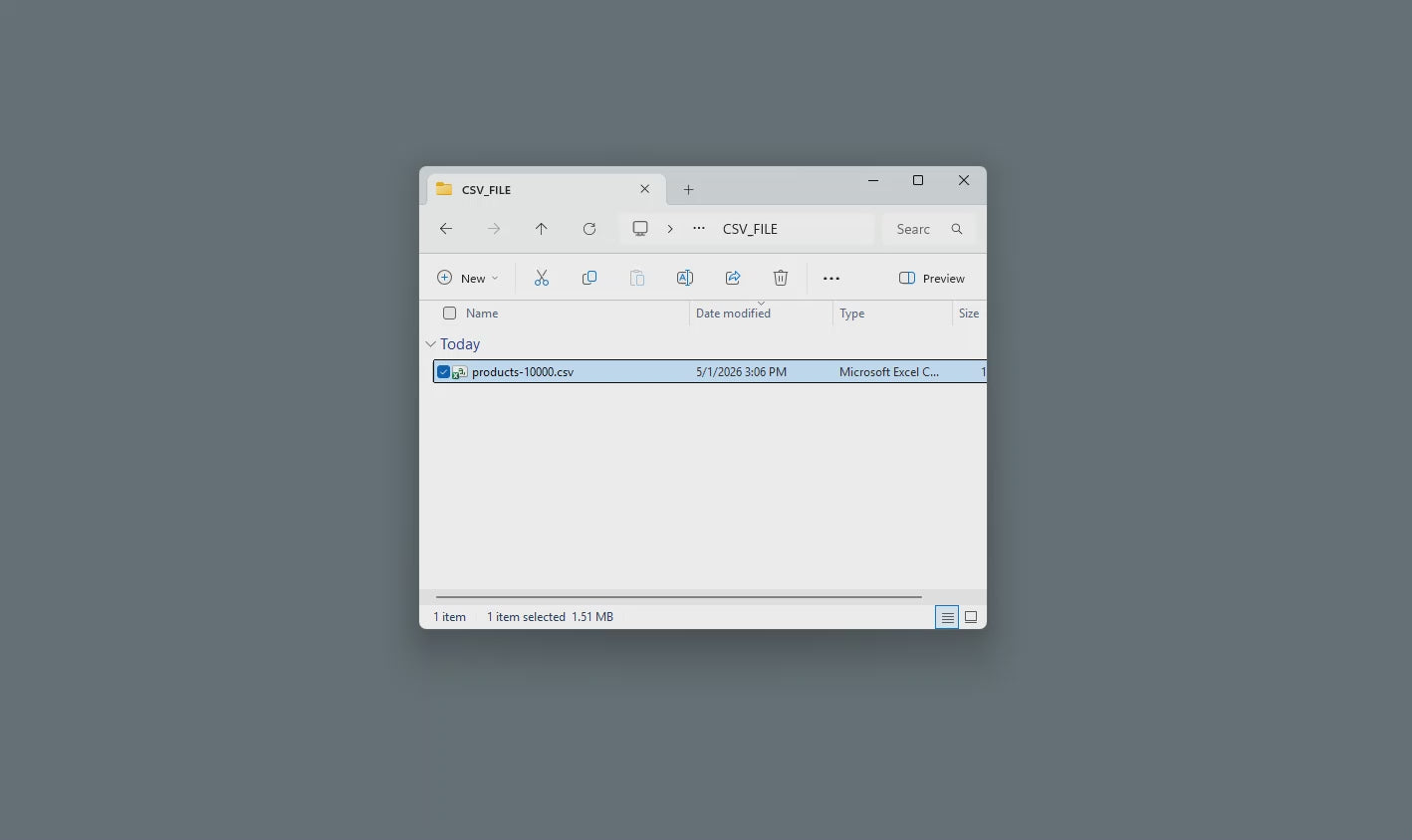Go up one folder level
The image size is (1412, 840).
[x=542, y=229]
